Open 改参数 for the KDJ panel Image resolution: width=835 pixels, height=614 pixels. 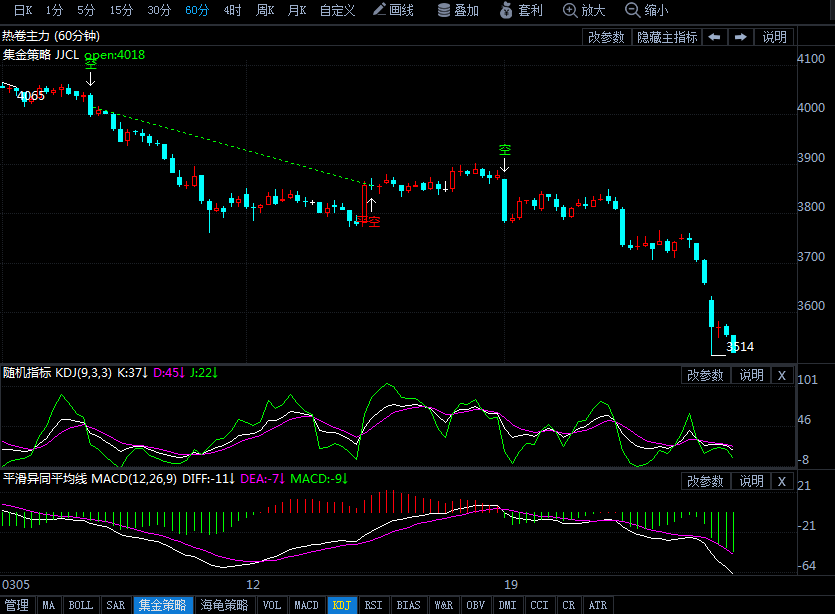[705, 375]
